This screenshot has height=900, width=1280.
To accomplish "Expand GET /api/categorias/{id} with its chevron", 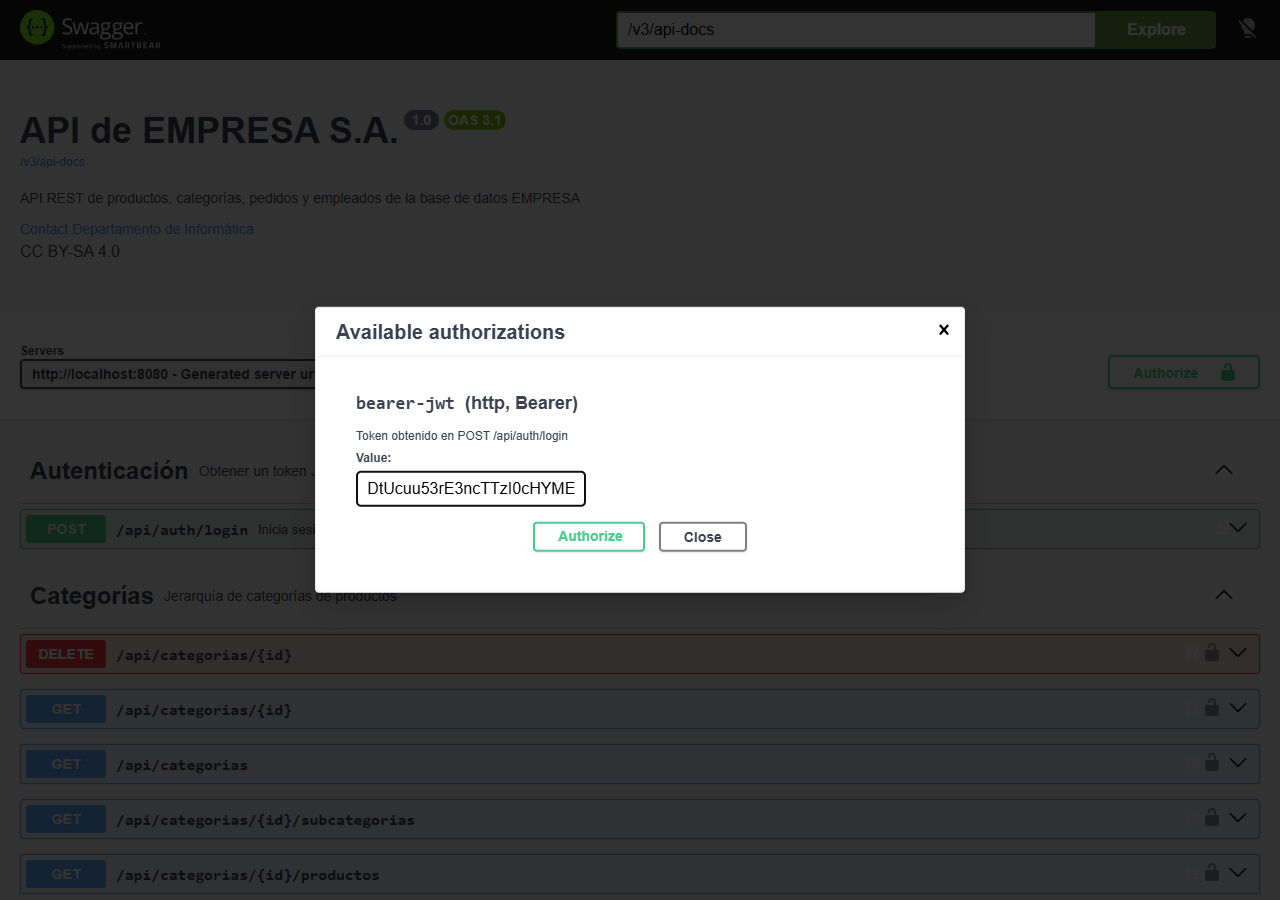I will coord(1238,708).
